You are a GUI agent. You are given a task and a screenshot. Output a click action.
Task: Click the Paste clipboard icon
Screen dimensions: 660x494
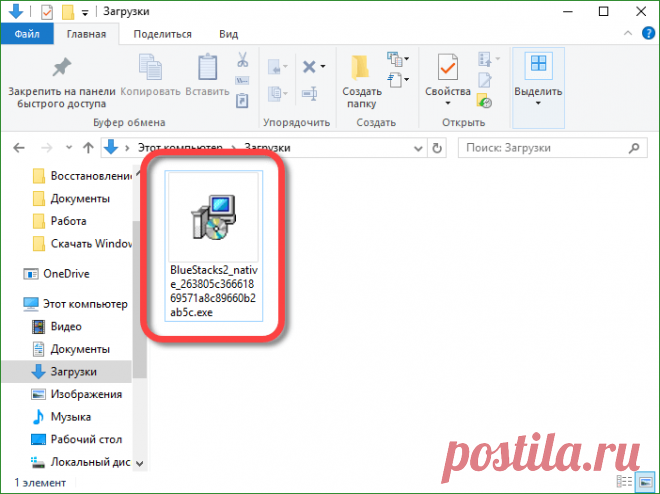[208, 67]
